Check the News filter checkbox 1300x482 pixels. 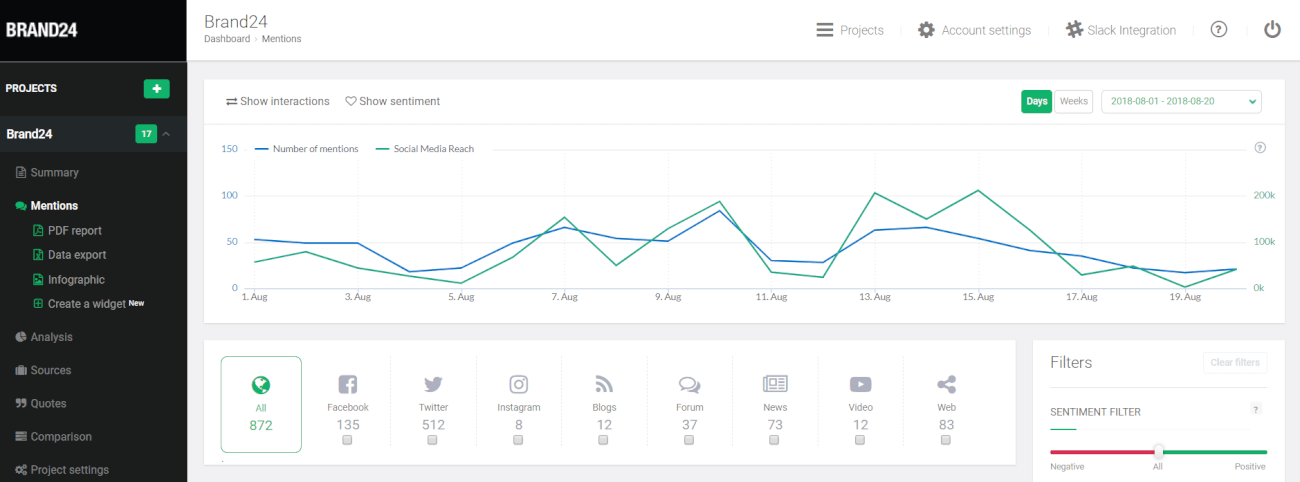(774, 440)
